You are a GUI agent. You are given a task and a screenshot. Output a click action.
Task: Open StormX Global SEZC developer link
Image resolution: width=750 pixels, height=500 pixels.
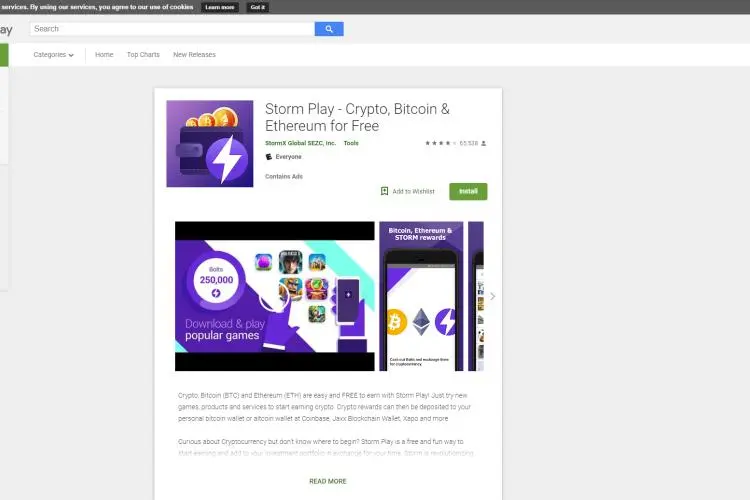(300, 143)
